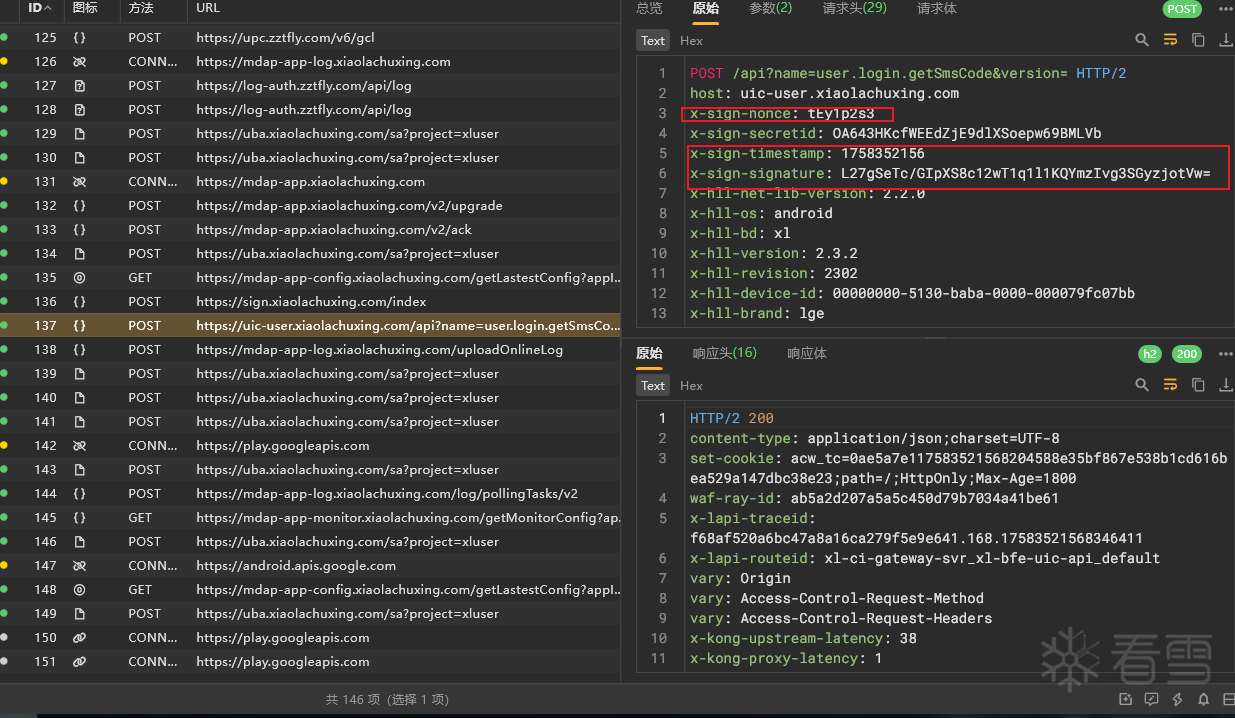Screen dimensions: 1235x718
Task: Click the document icon in row 129
Action: point(79,133)
